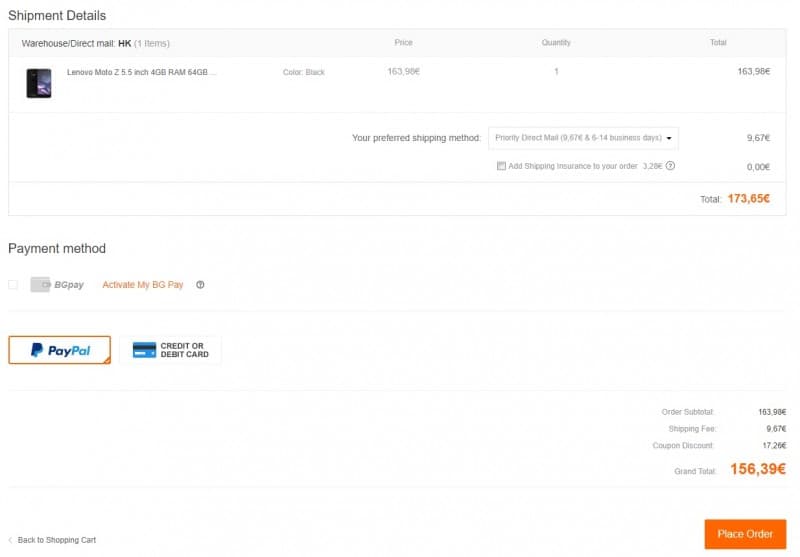Choose Credit or Debit Card payment
This screenshot has height=557, width=800.
tap(170, 350)
